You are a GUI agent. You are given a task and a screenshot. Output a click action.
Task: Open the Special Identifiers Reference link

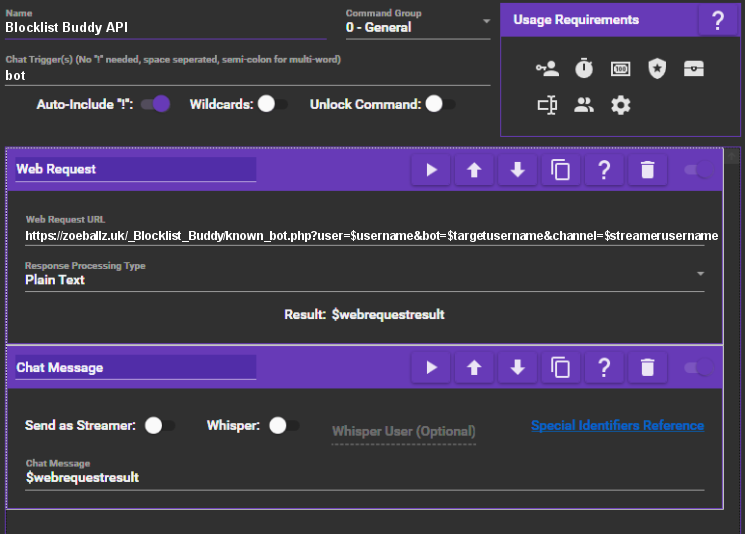pyautogui.click(x=617, y=425)
